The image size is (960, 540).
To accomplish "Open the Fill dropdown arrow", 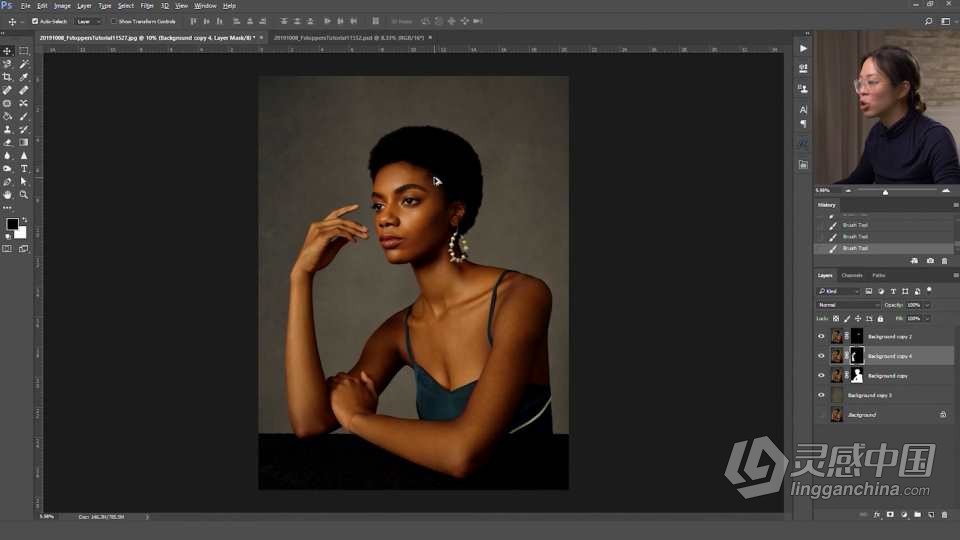I will tap(927, 318).
